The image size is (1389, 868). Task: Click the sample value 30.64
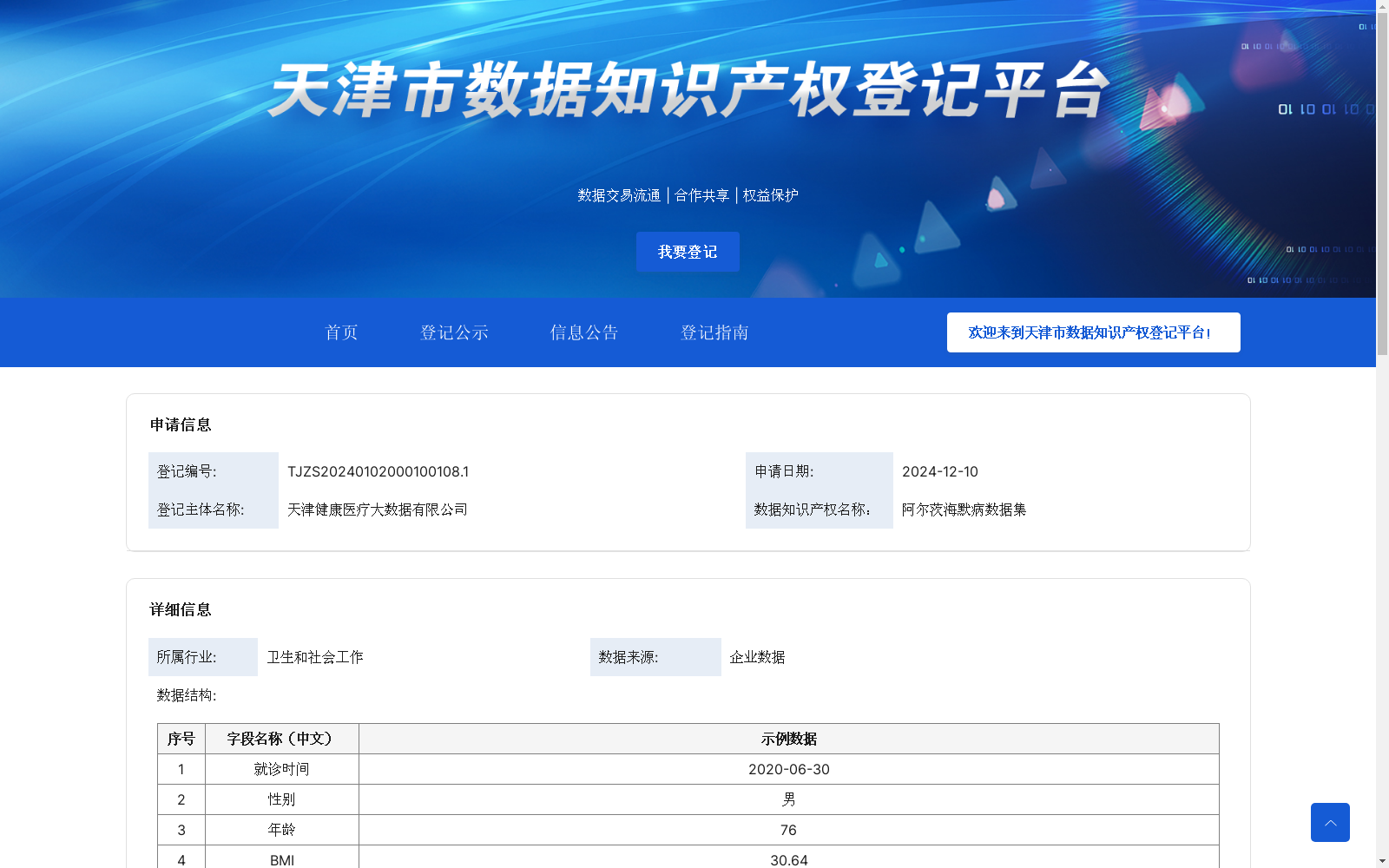[789, 857]
